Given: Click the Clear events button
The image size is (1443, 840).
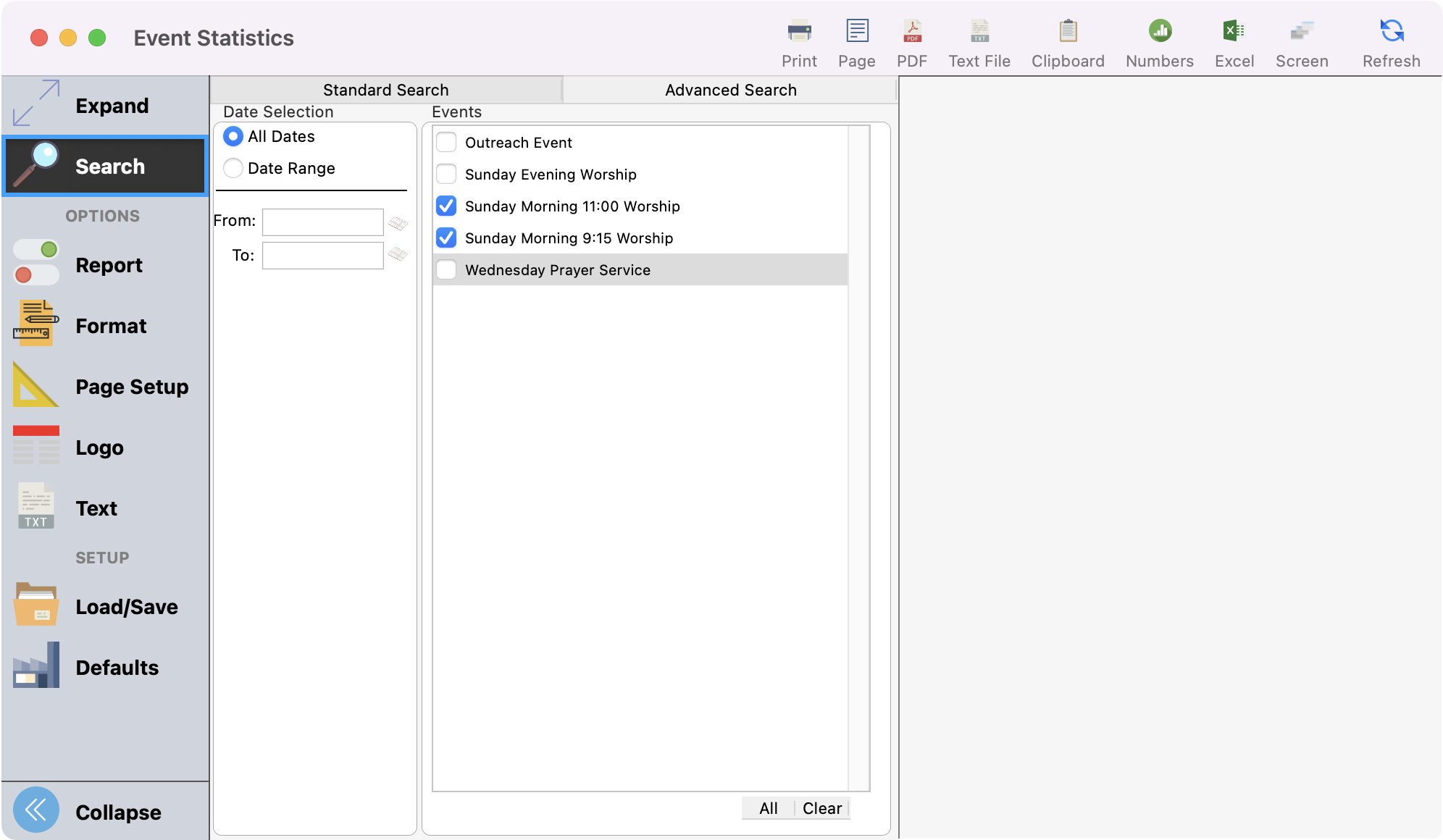Looking at the screenshot, I should point(822,808).
